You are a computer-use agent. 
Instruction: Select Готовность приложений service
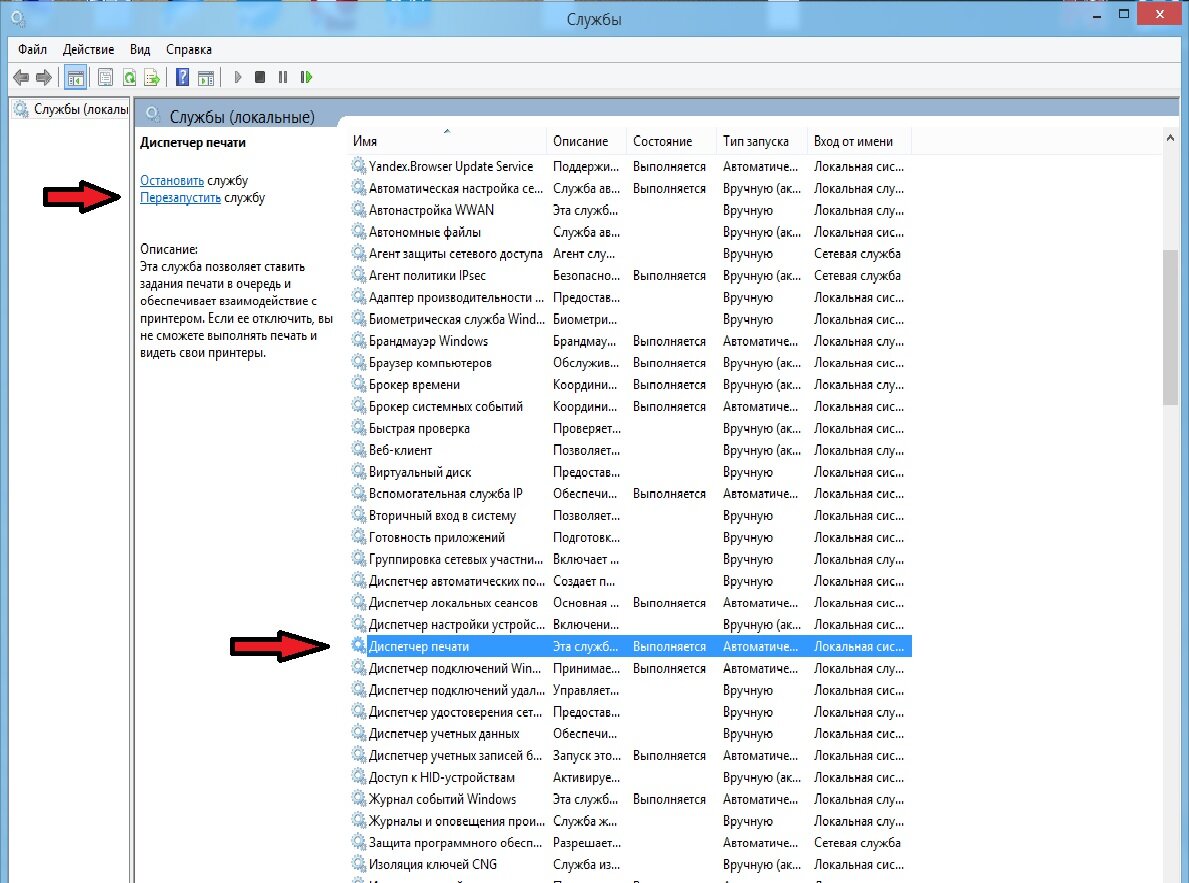[x=630, y=537]
